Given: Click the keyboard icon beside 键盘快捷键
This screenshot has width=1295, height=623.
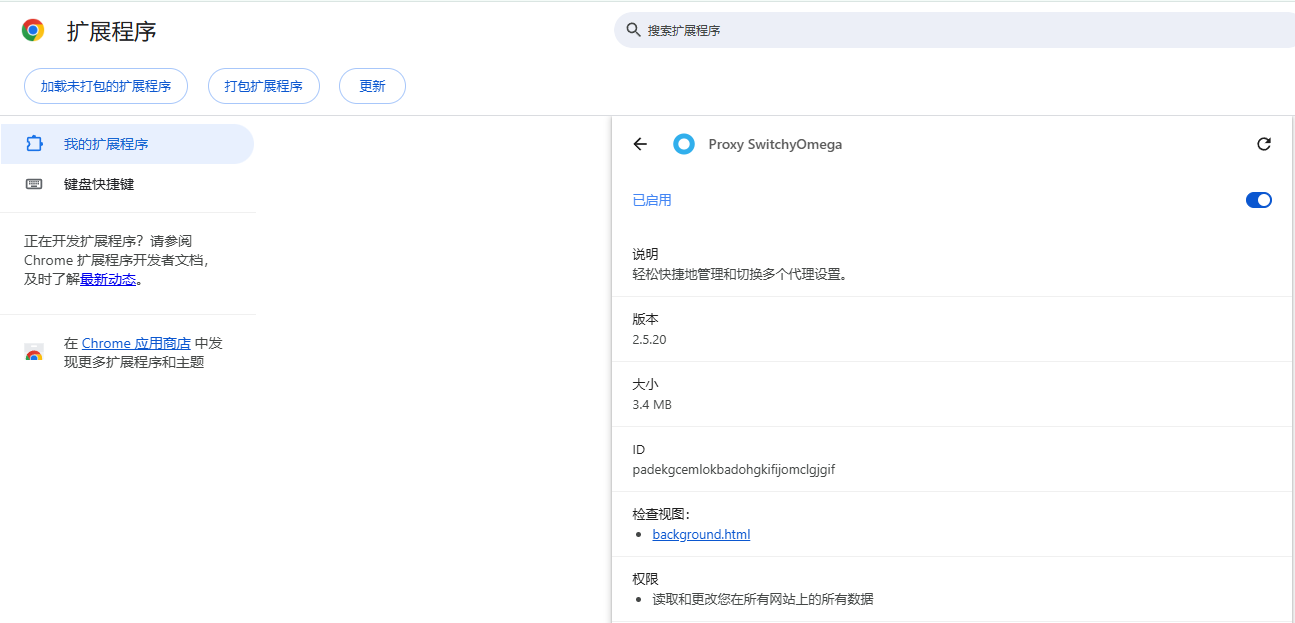Looking at the screenshot, I should tap(35, 184).
